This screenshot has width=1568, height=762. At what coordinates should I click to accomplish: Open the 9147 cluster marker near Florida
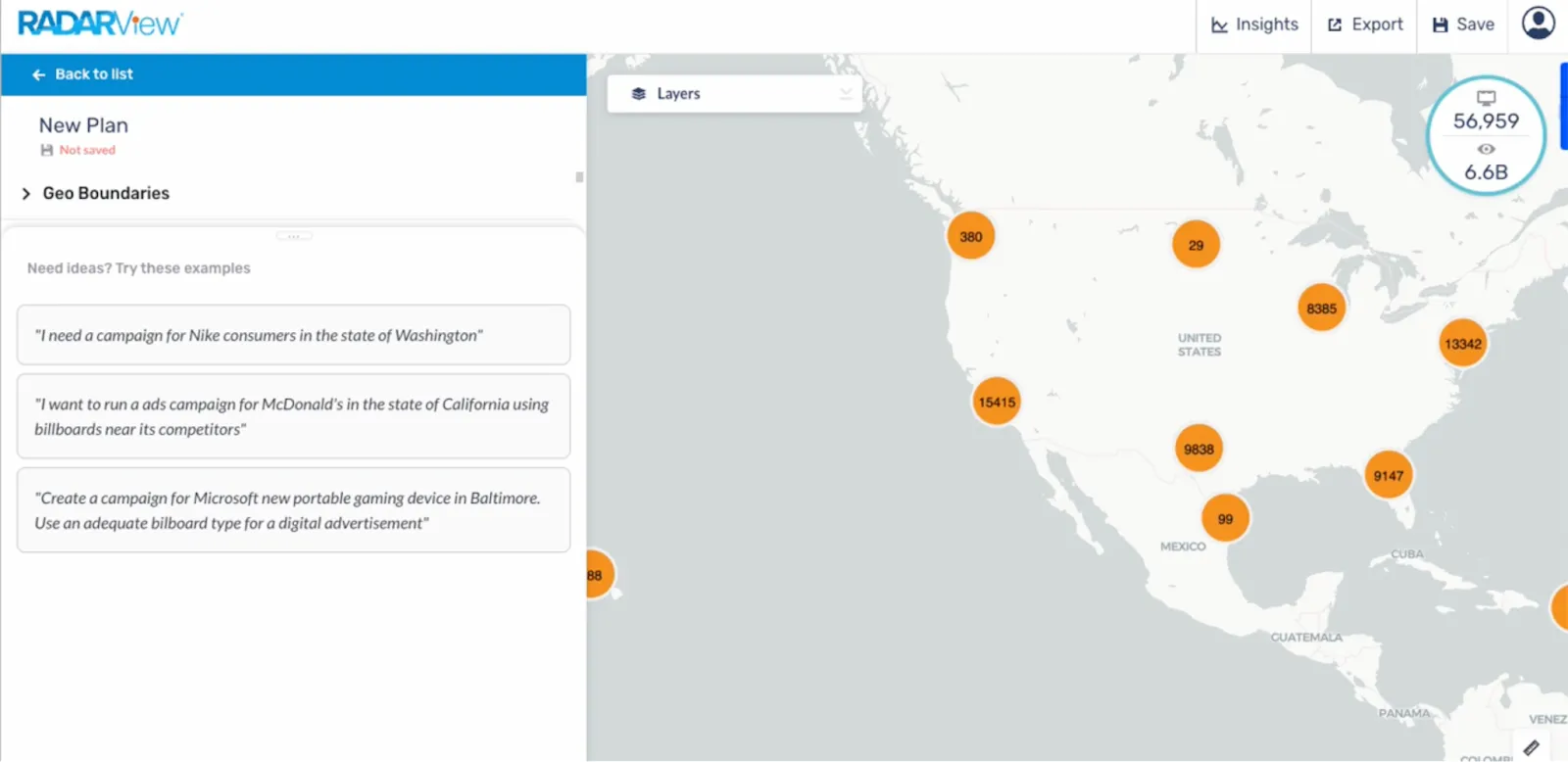1388,476
